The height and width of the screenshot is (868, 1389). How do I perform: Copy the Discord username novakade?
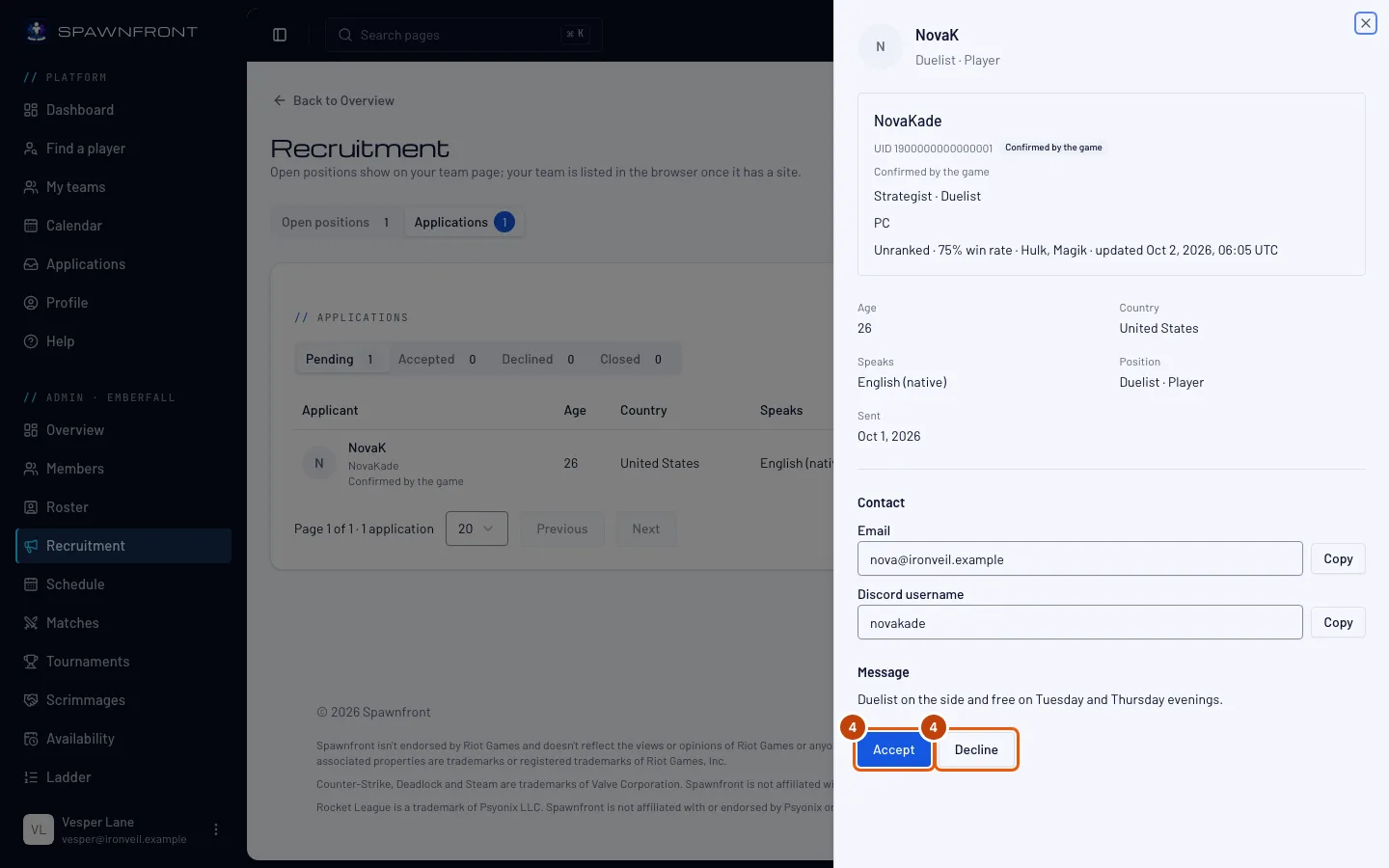point(1338,622)
